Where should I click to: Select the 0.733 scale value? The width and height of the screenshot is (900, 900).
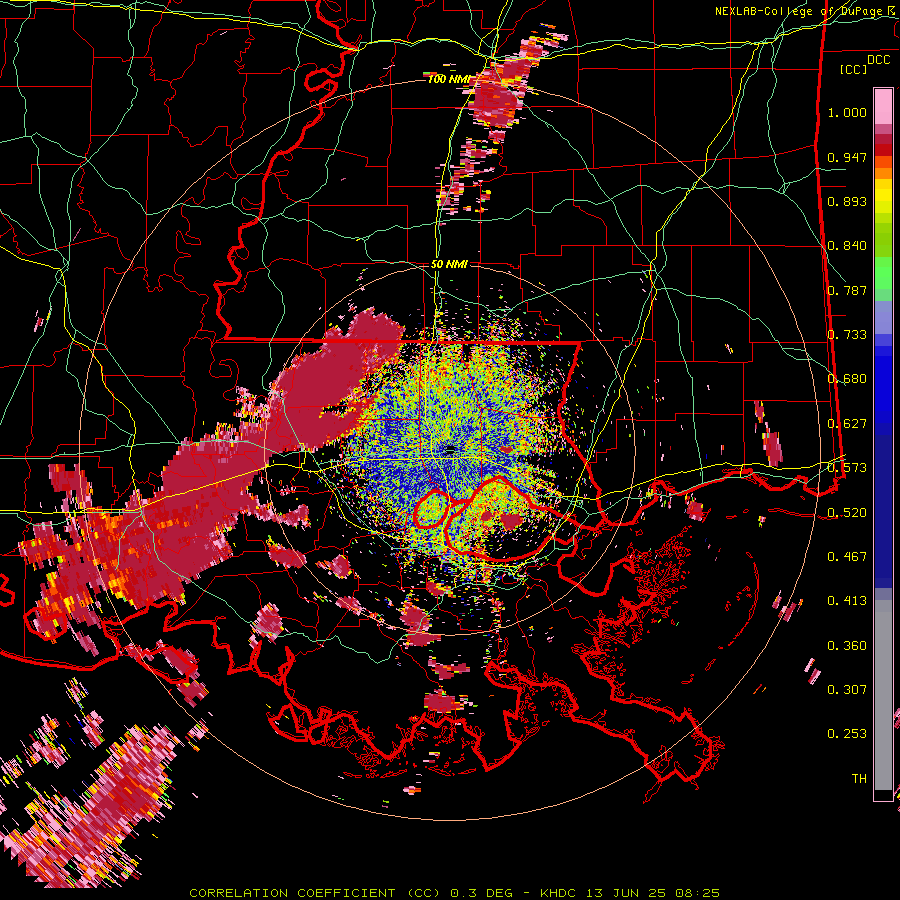(847, 335)
